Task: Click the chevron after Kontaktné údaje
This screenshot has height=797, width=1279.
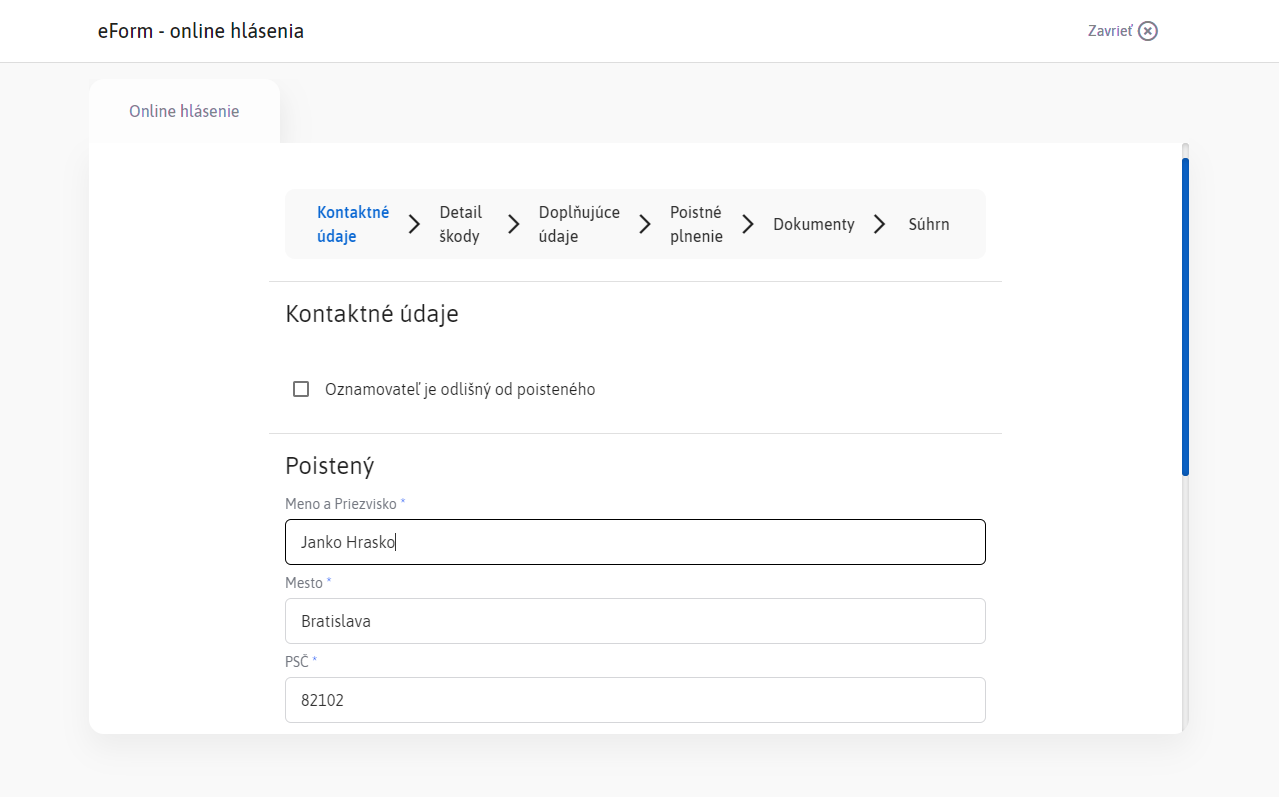Action: pos(414,224)
